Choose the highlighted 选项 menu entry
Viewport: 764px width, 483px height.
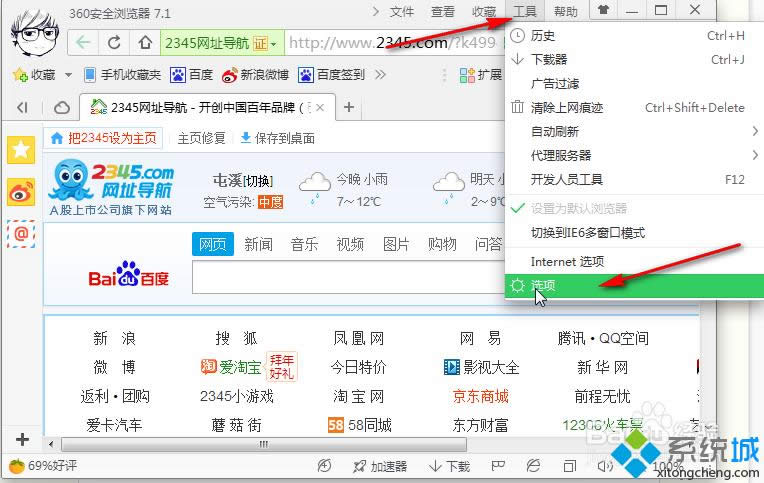[x=634, y=286]
